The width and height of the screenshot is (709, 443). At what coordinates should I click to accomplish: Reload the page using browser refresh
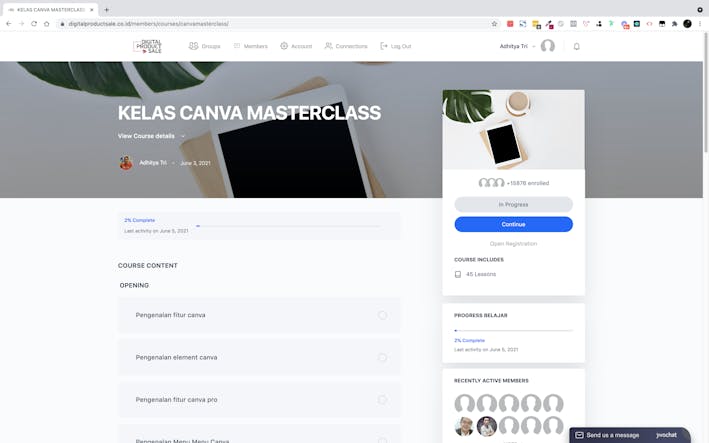click(34, 23)
